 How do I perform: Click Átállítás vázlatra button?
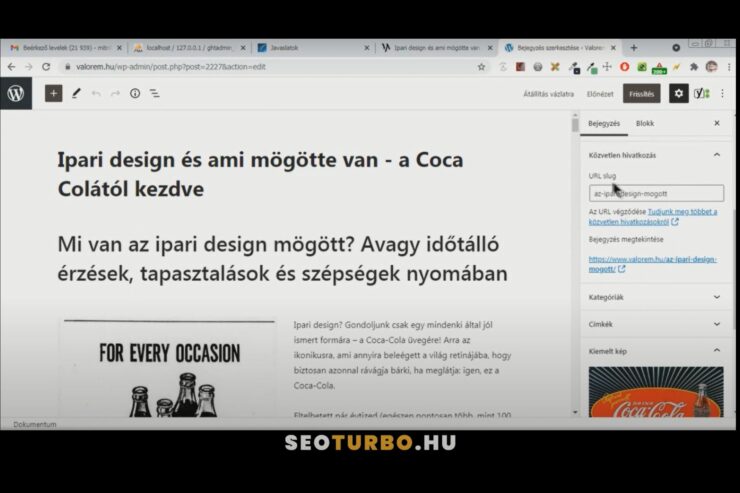(548, 94)
